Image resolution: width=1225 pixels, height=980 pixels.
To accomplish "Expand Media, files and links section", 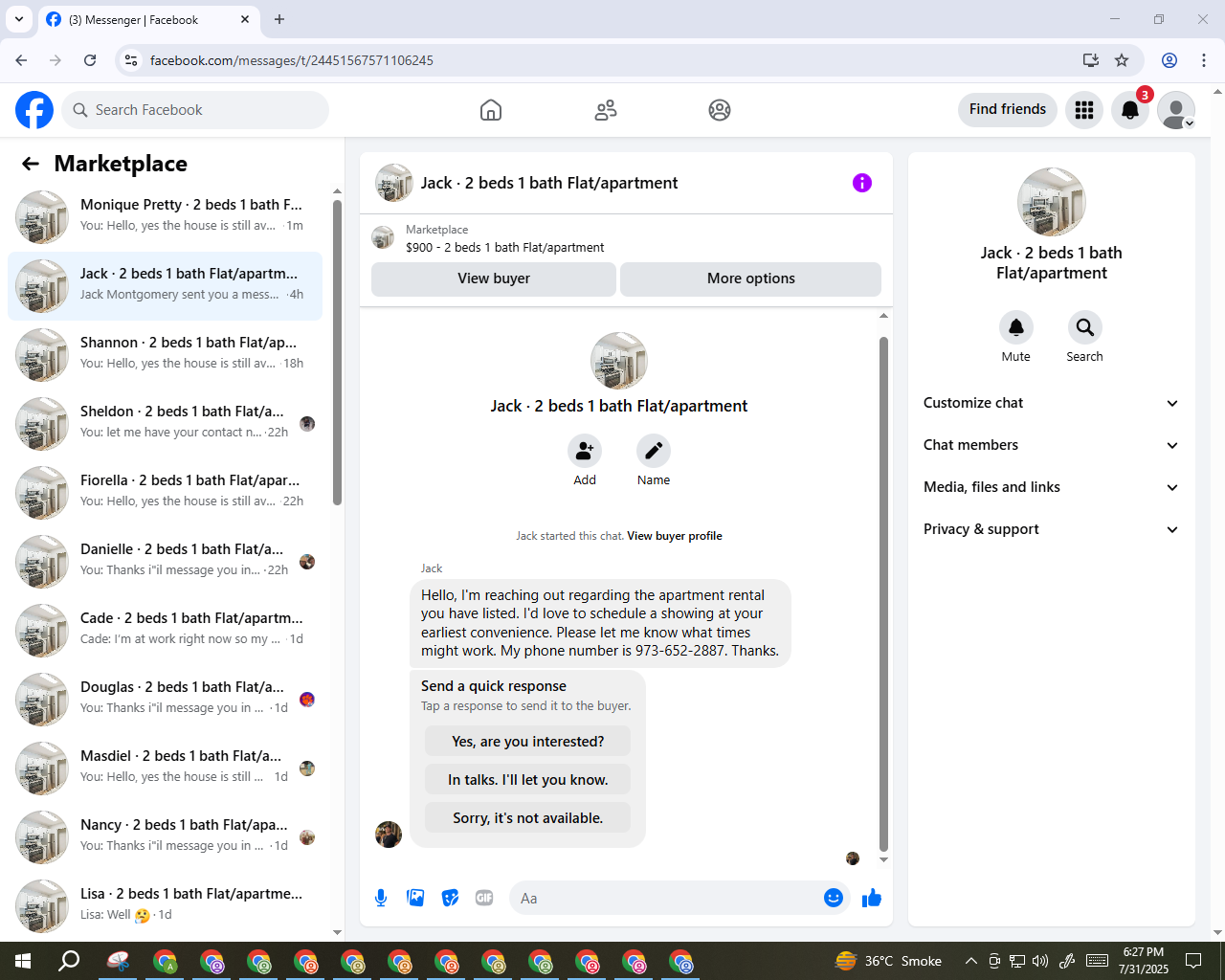I will (1052, 487).
